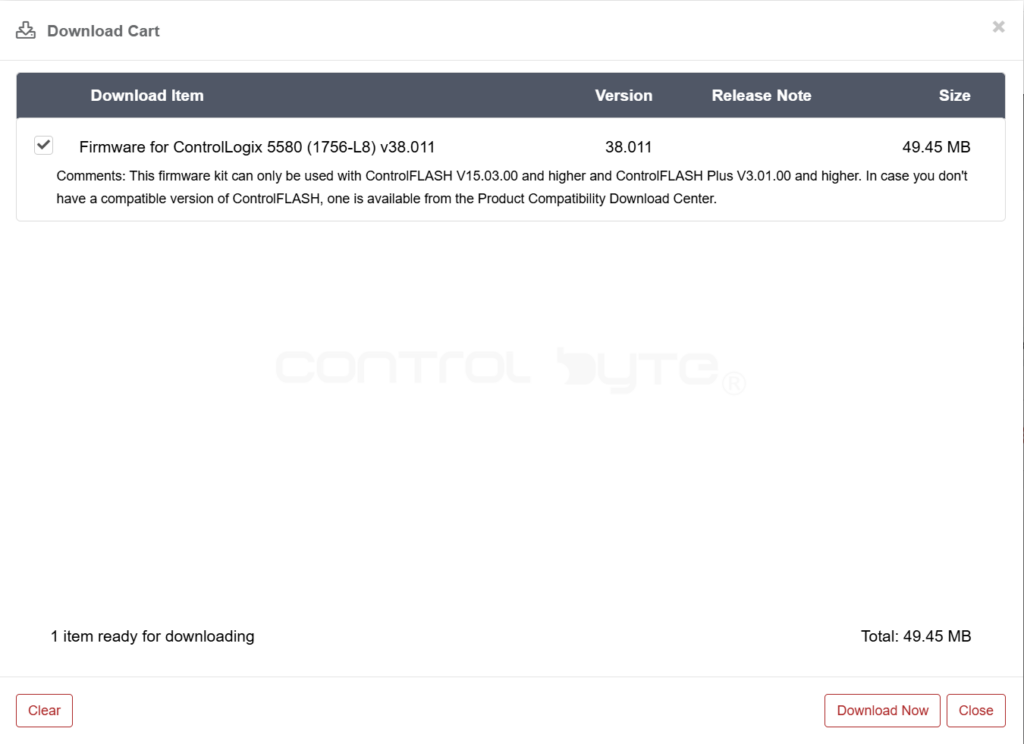Screen dimensions: 1024x744
Task: Click the Download Now button
Action: [882, 710]
